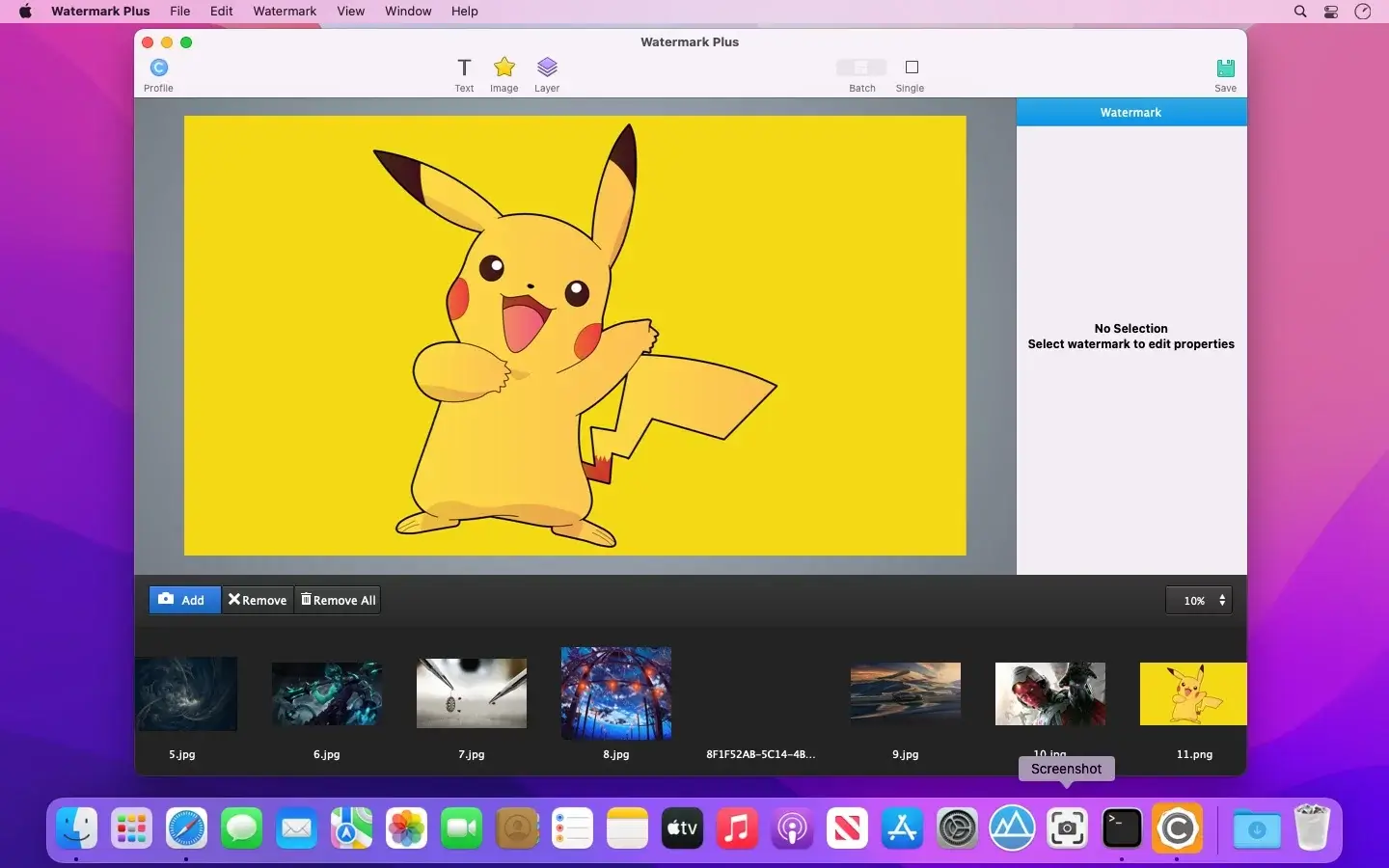Click the Pikachu image in the preview canvas
The height and width of the screenshot is (868, 1389).
click(x=575, y=336)
